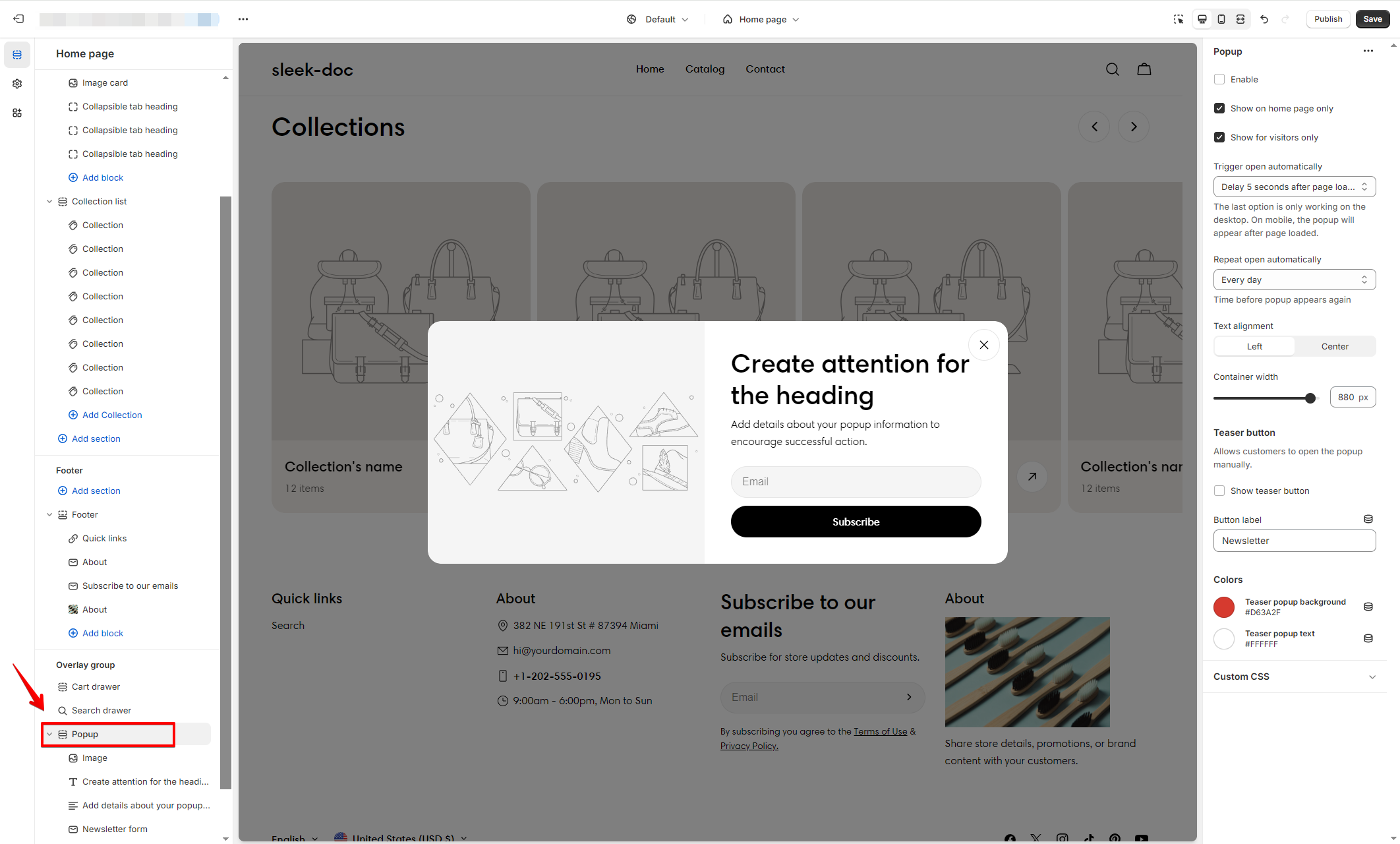
Task: Switch to mobile preview icon
Action: (1221, 19)
